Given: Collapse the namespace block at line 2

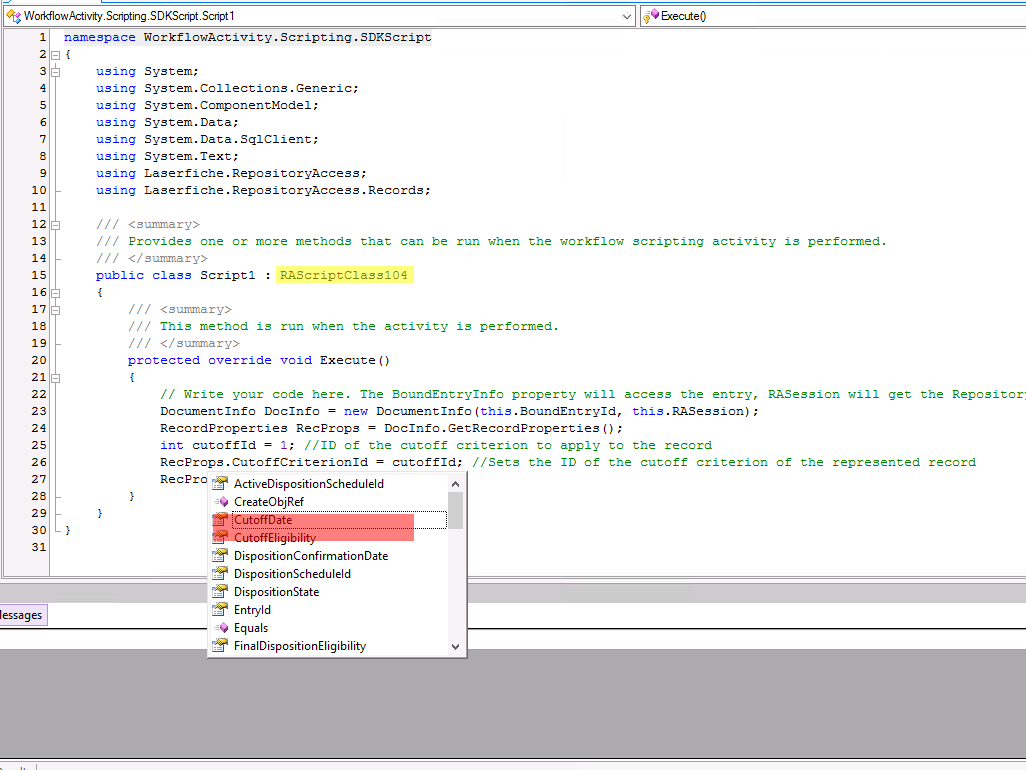Looking at the screenshot, I should pos(56,54).
